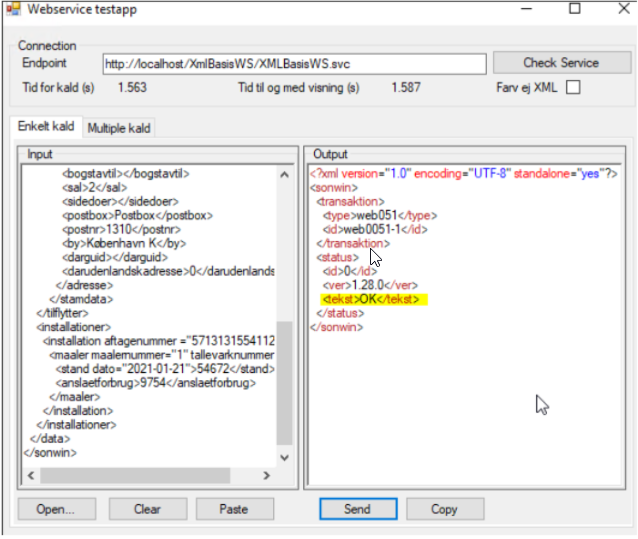Switch to the Enkelt kald tab
Image resolution: width=638 pixels, height=539 pixels.
point(46,127)
